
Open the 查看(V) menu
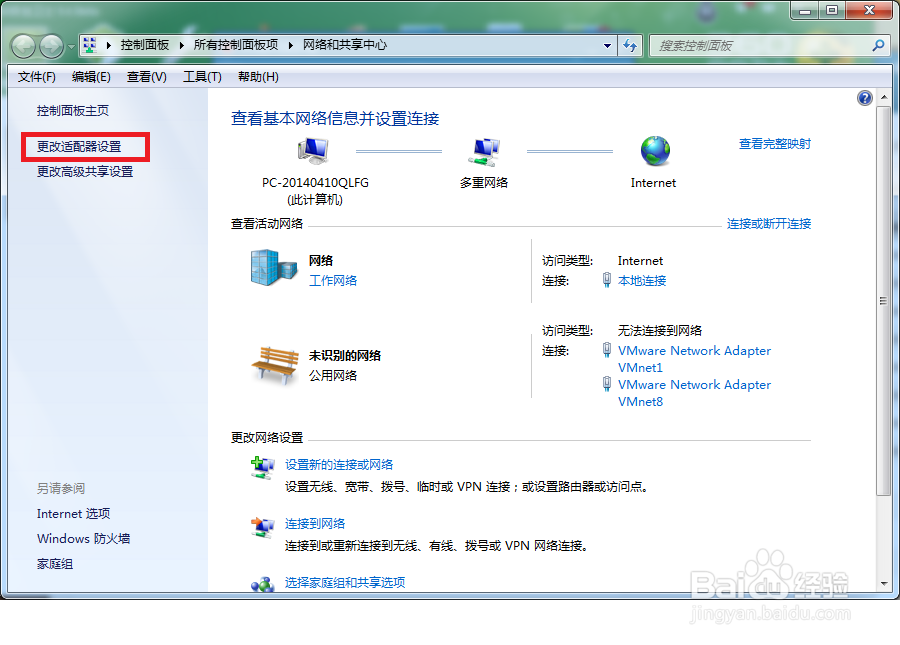(x=148, y=76)
